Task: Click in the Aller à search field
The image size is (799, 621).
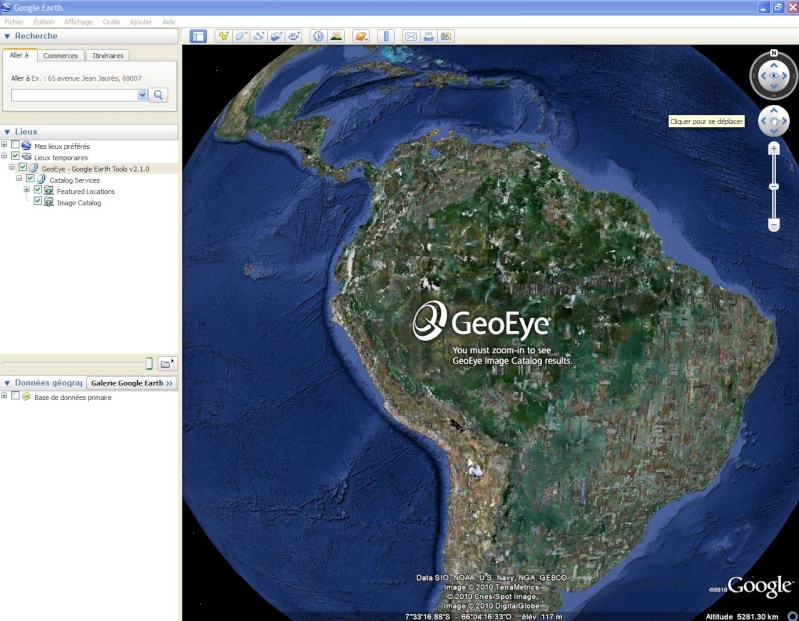Action: coord(74,95)
